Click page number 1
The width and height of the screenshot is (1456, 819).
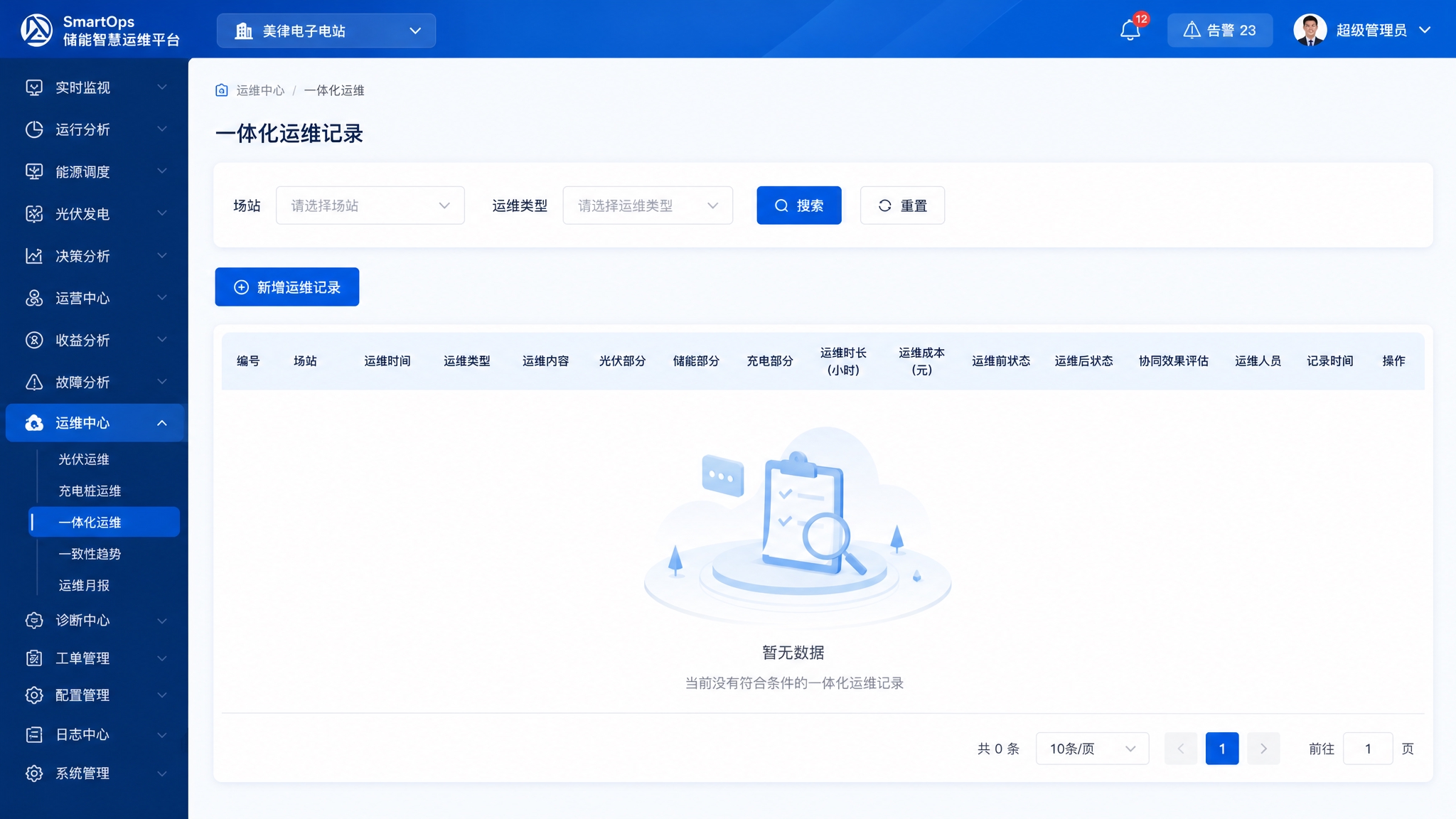tap(1222, 749)
